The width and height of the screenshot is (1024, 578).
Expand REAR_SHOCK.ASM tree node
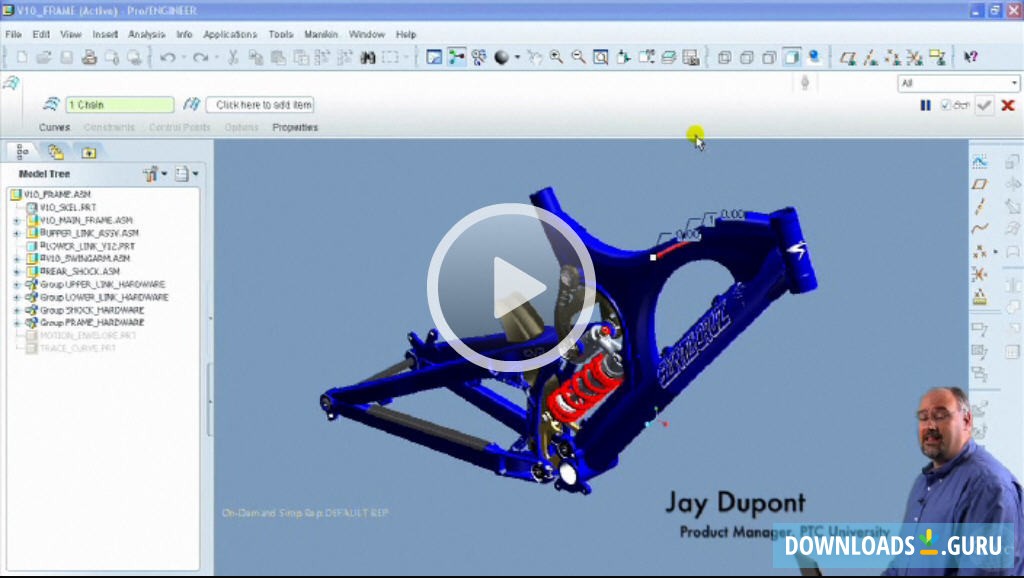click(x=17, y=272)
